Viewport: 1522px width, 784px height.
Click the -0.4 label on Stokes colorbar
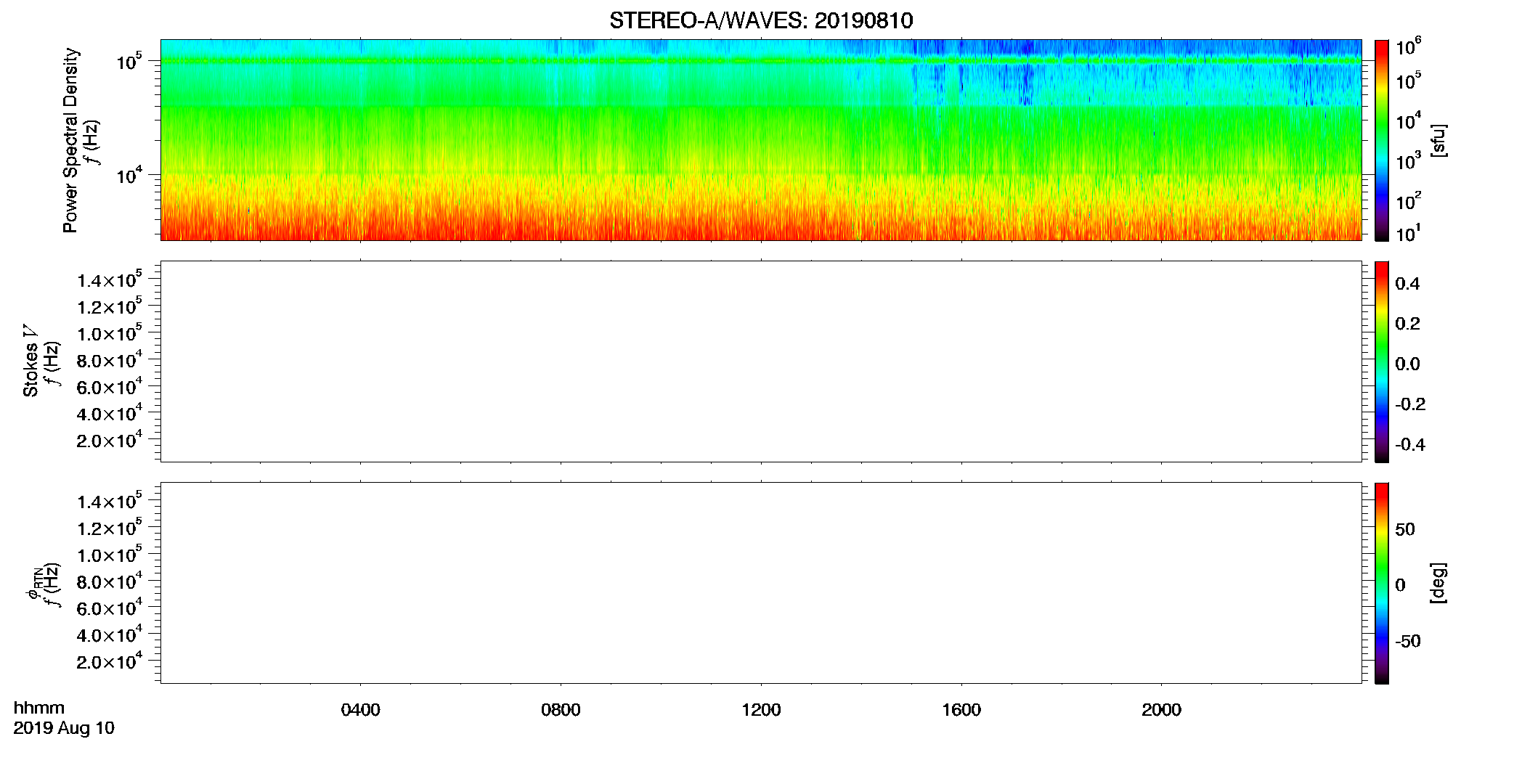point(1410,445)
